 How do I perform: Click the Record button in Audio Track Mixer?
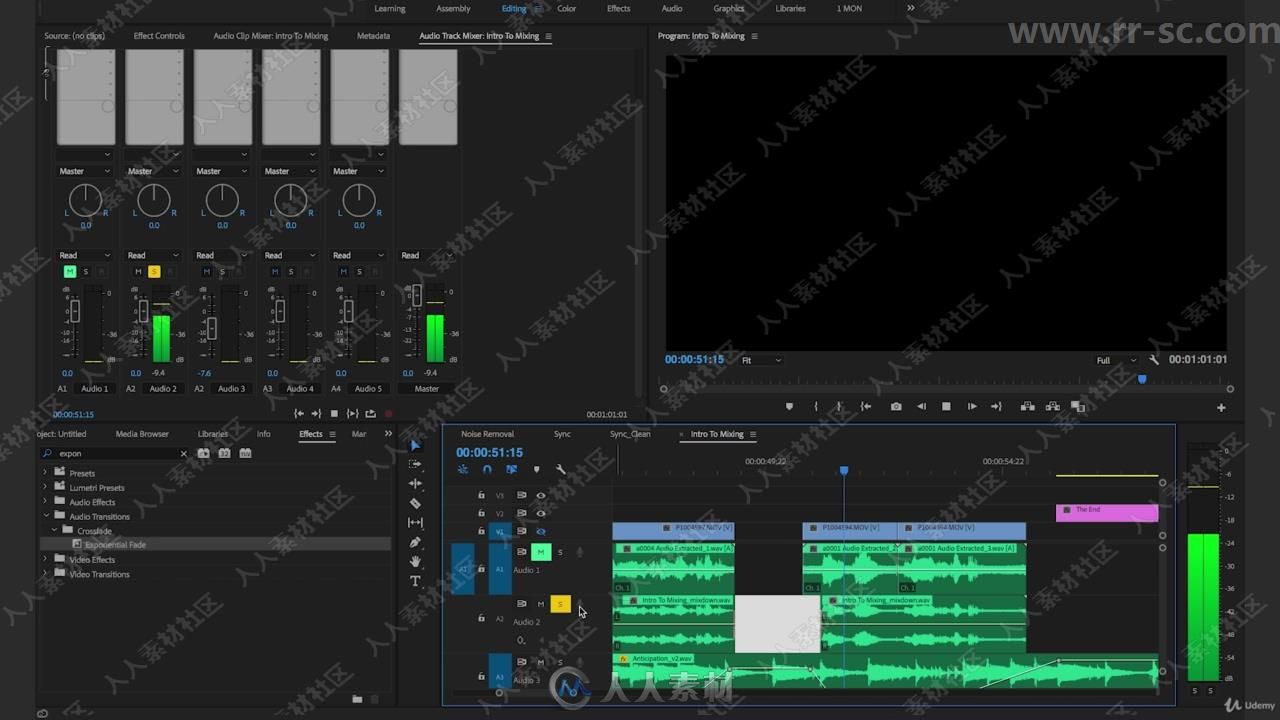pyautogui.click(x=389, y=413)
